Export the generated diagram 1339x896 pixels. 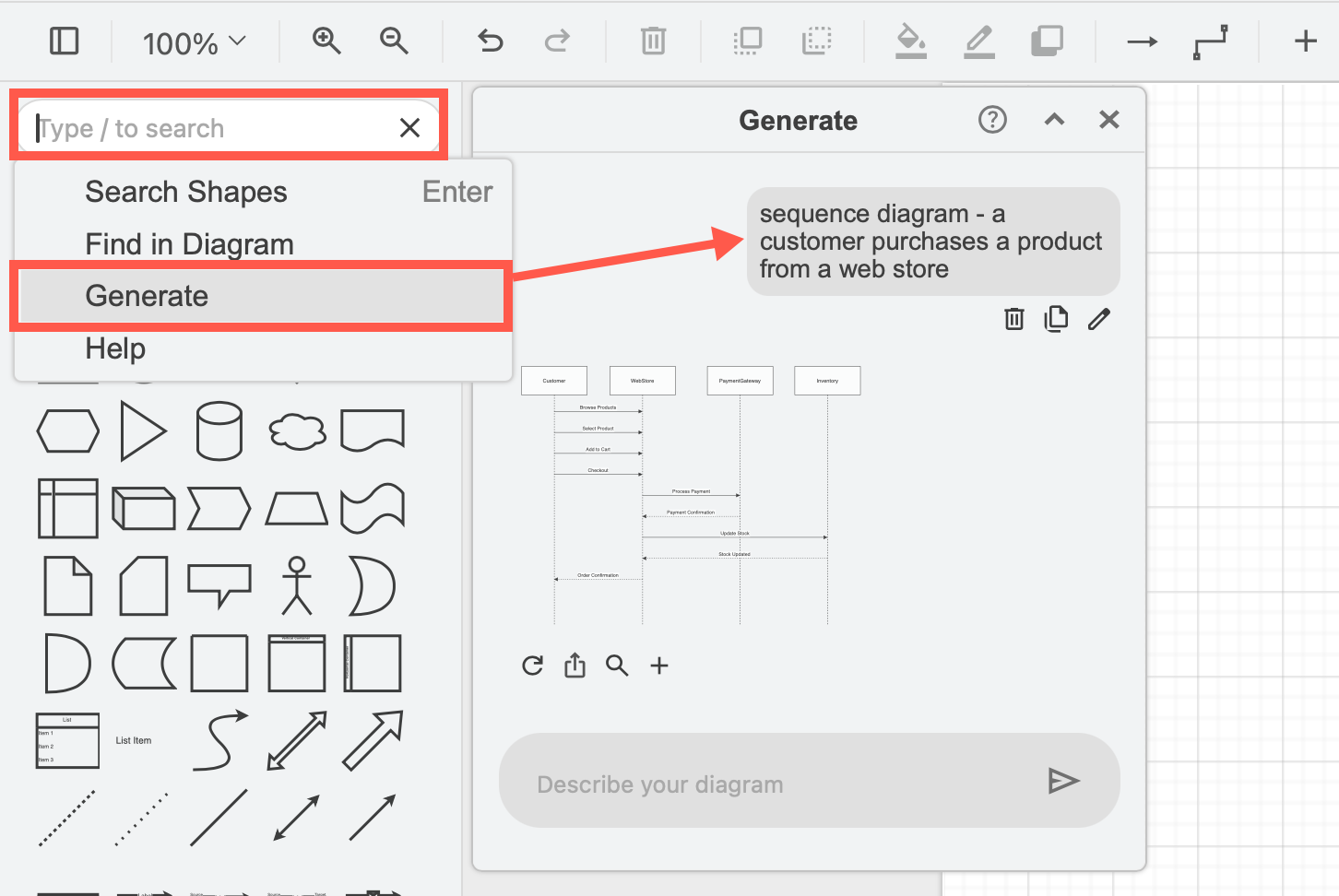pos(575,665)
